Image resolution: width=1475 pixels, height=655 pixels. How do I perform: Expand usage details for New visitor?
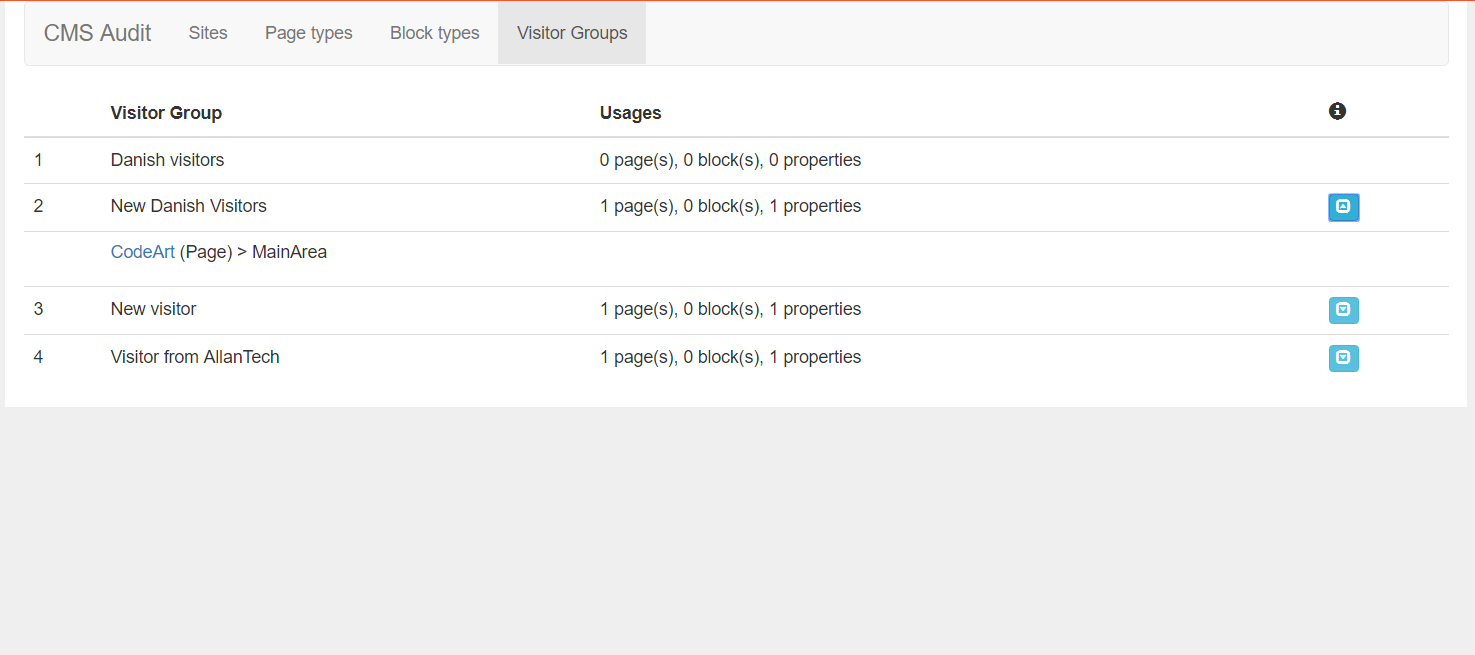point(1343,310)
